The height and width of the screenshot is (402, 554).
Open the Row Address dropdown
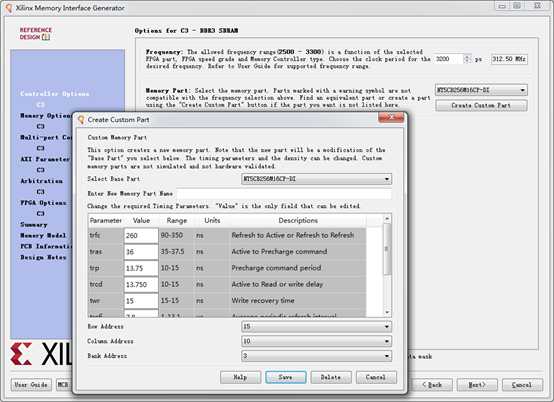(x=317, y=326)
